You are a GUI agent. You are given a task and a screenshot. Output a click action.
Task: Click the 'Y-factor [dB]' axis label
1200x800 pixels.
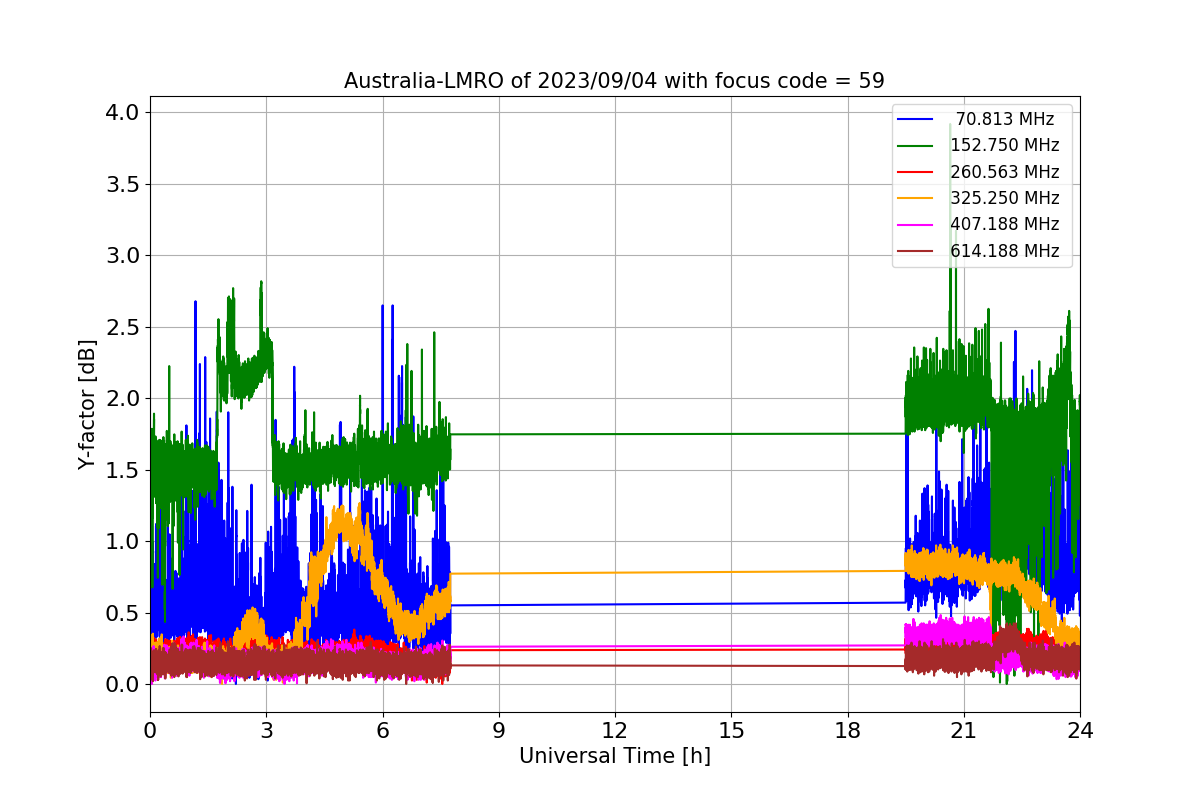88,405
